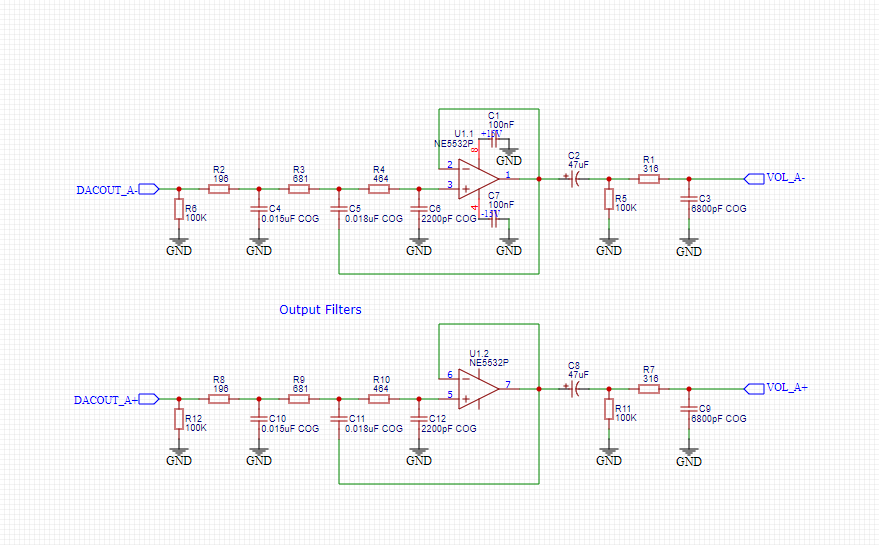
Task: Select the GND symbol below C9
Action: [x=688, y=458]
